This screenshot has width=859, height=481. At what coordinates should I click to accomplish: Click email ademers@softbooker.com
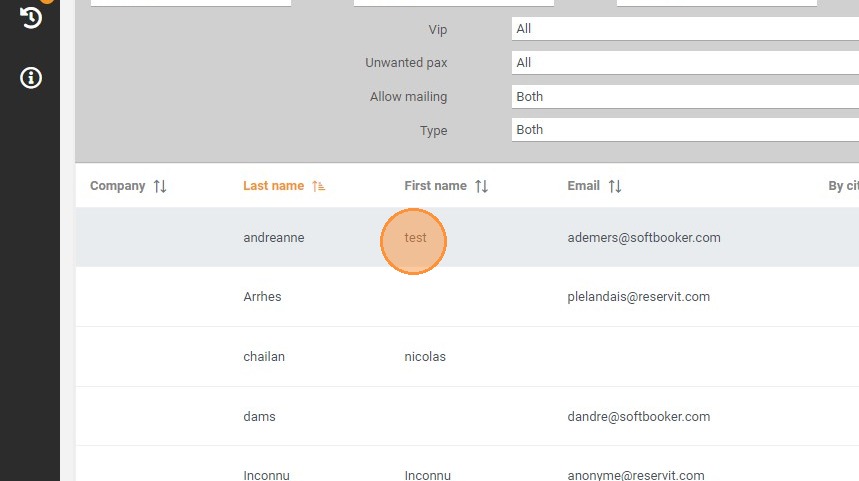pyautogui.click(x=644, y=237)
